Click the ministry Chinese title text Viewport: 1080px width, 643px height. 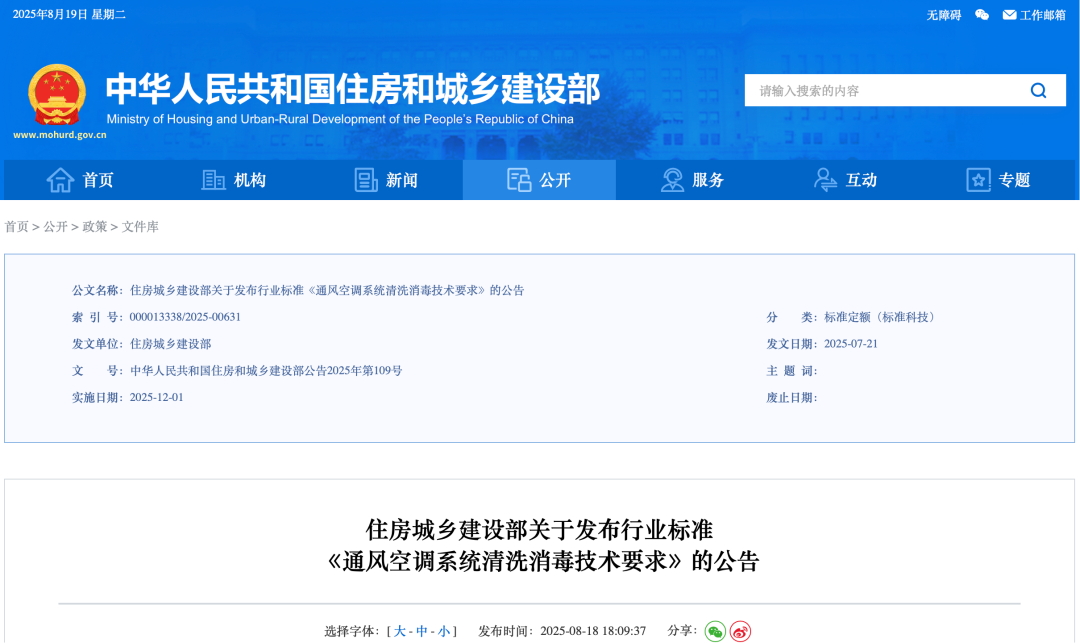pos(353,89)
